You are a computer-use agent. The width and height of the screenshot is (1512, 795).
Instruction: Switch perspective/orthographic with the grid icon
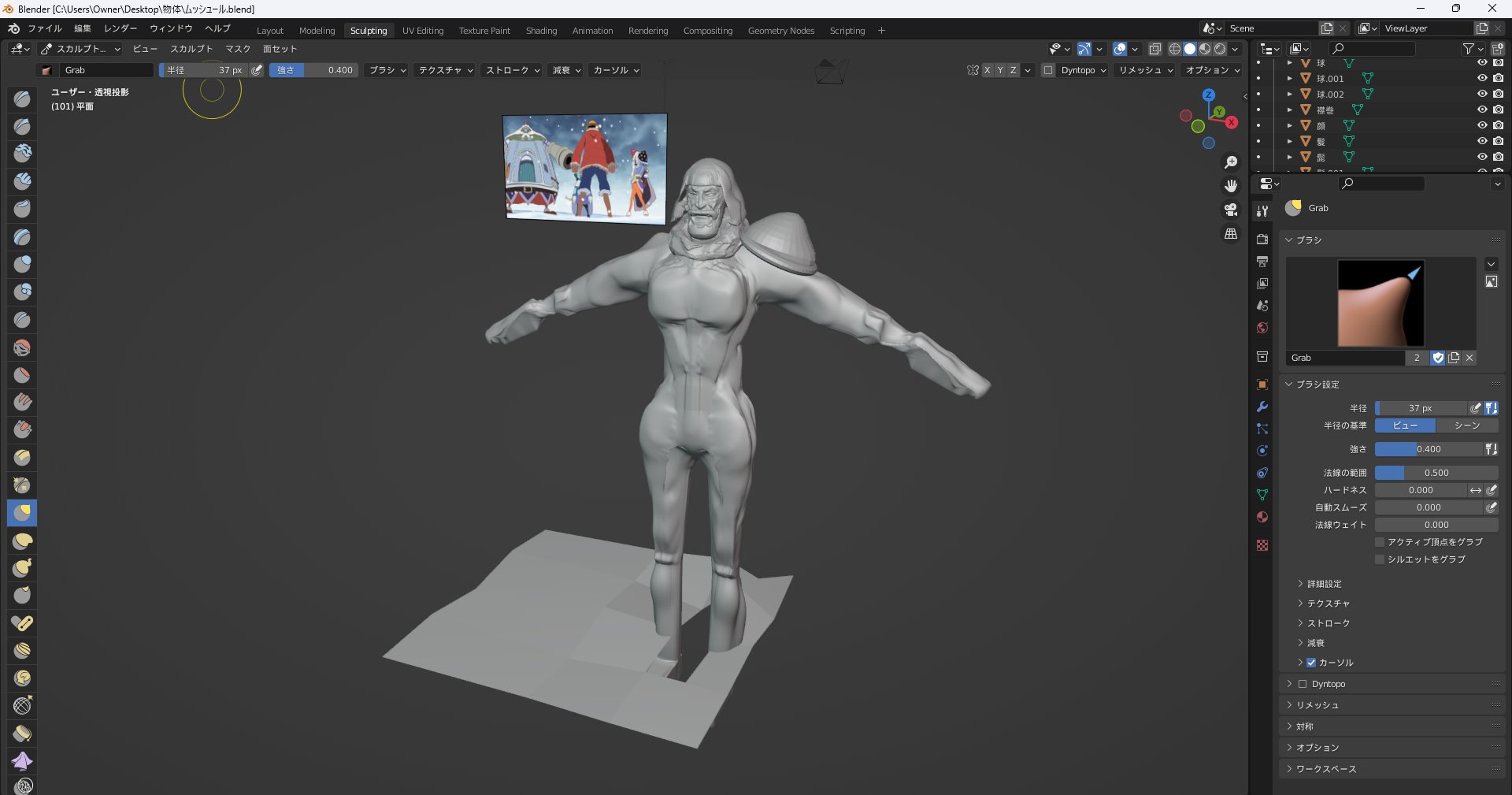1231,234
